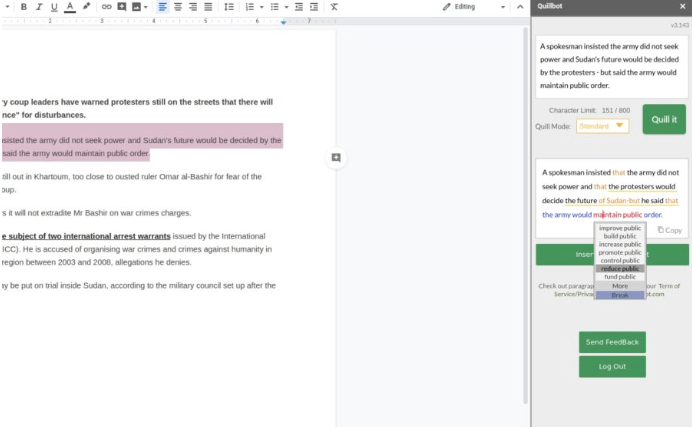Click the Log Out button
This screenshot has width=692, height=427.
tap(612, 367)
